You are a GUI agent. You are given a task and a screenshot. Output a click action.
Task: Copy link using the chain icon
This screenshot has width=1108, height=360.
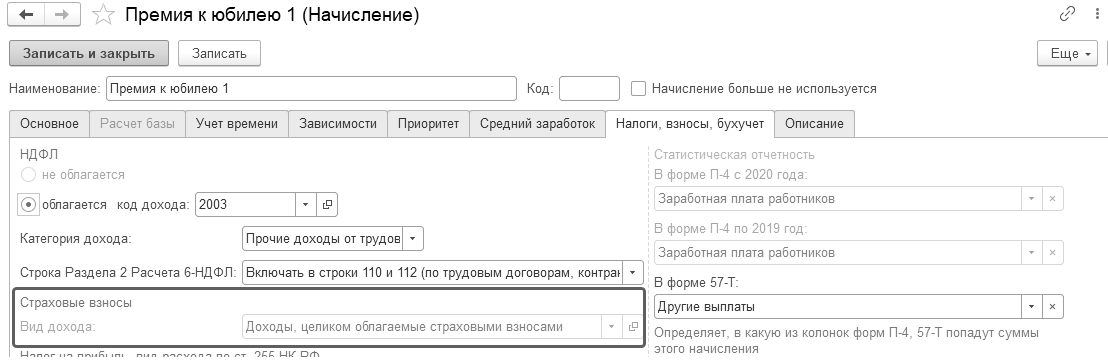(1067, 13)
